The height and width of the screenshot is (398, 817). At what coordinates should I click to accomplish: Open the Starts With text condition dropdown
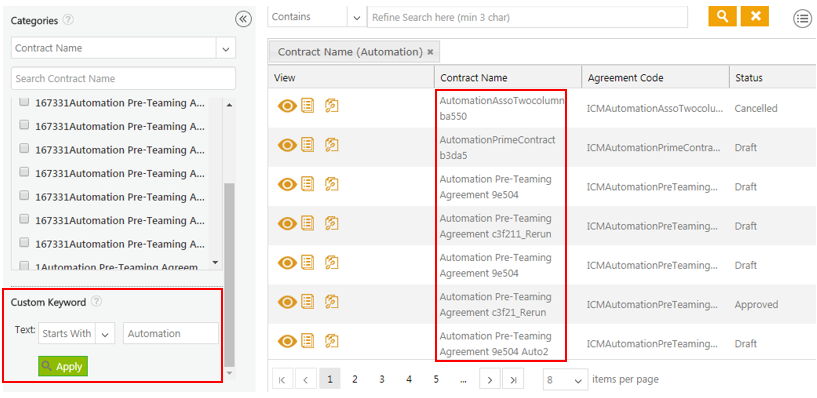click(x=105, y=334)
